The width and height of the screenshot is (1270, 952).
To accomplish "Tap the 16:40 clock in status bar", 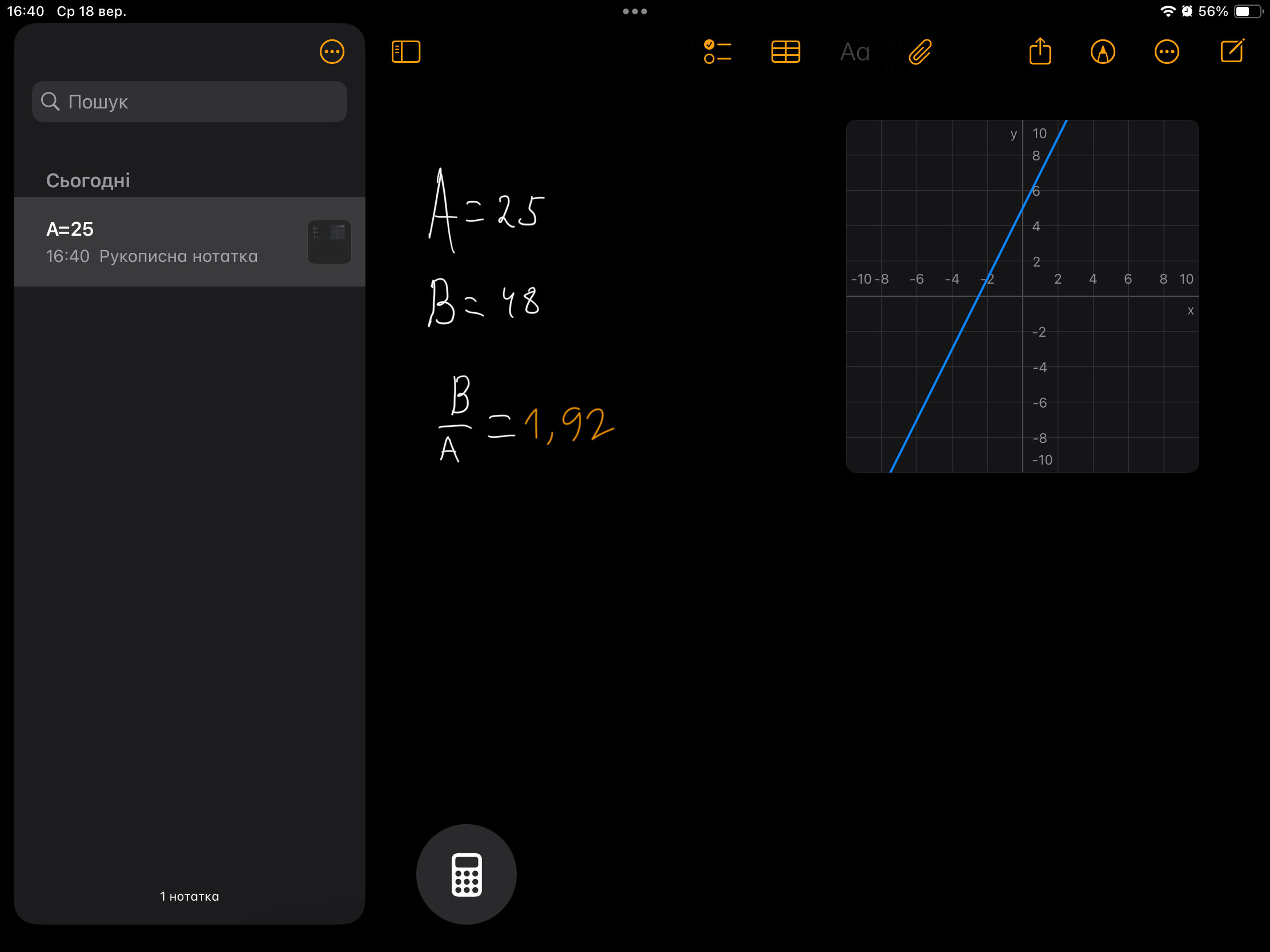I will pos(26,11).
